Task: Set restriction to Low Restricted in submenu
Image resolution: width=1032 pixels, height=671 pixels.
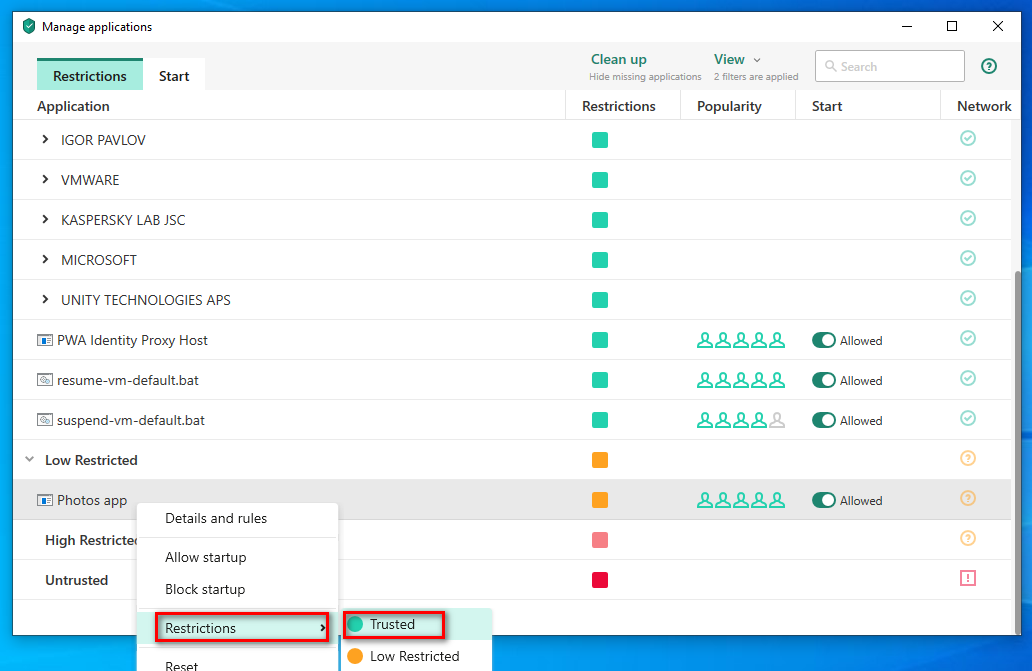Action: tap(416, 656)
